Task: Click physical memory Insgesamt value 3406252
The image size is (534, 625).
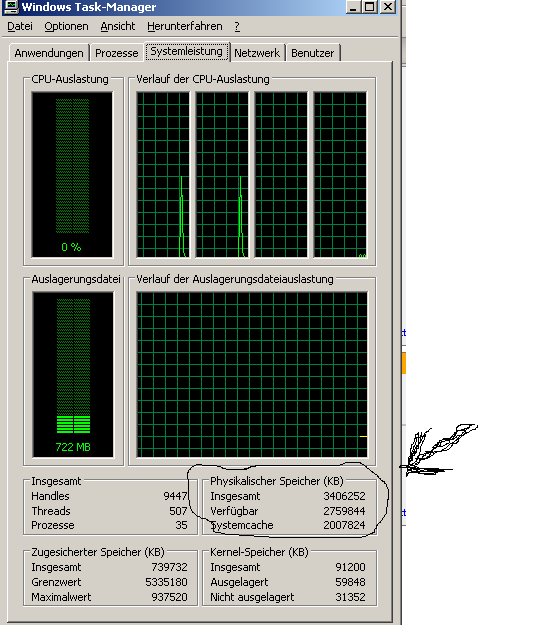Action: tap(344, 496)
